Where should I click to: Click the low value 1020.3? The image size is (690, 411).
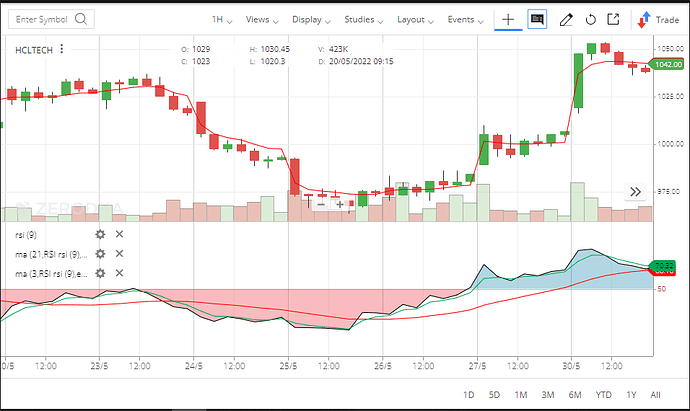tap(273, 62)
